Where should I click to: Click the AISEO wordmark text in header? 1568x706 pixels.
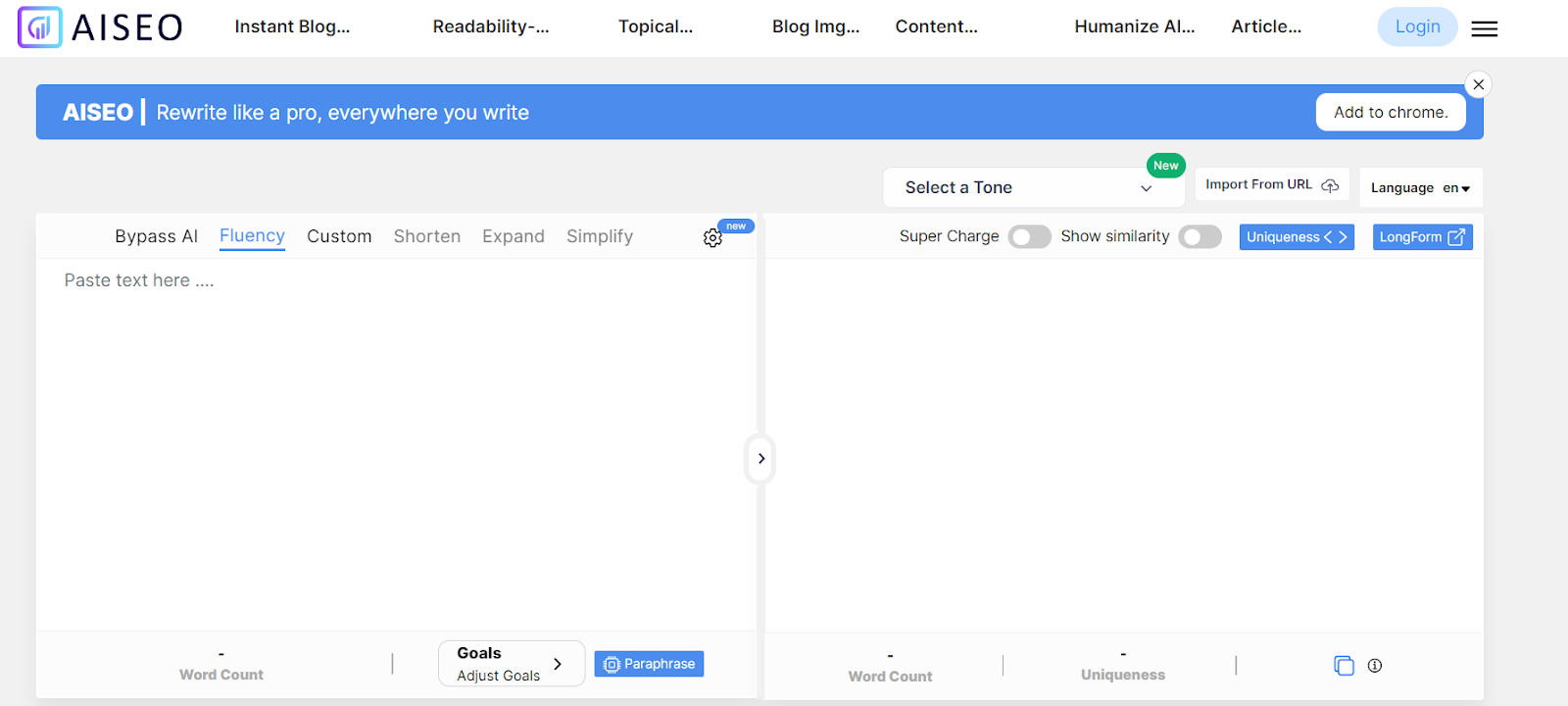(127, 27)
